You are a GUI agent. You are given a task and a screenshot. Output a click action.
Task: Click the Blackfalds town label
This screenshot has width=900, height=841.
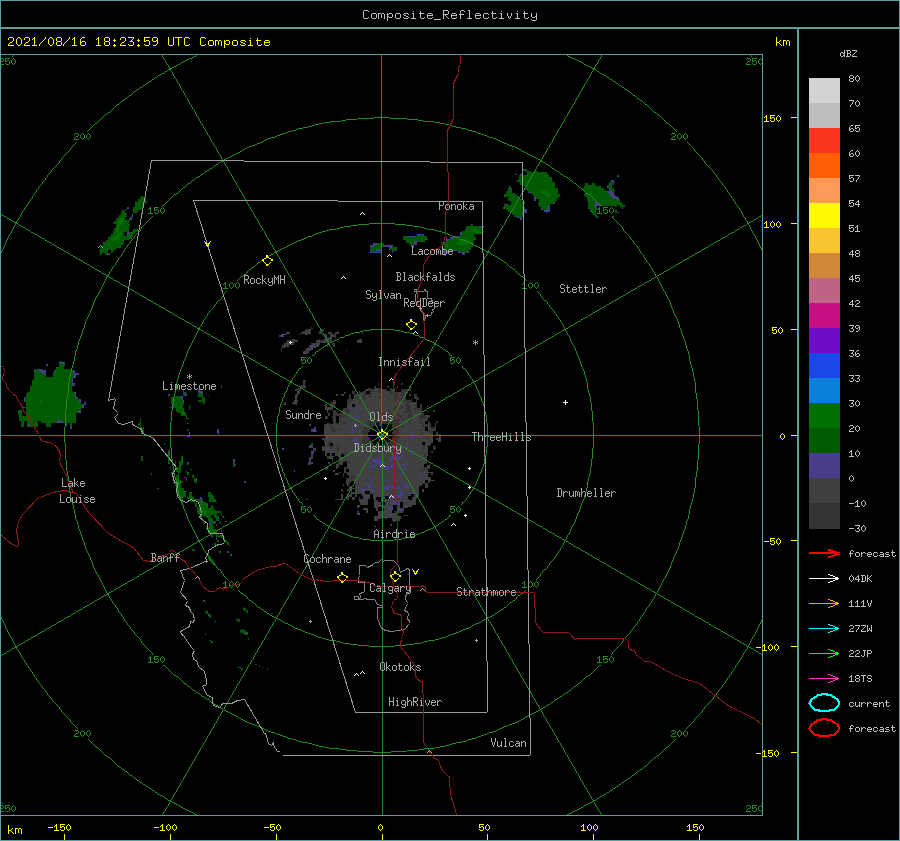(425, 277)
